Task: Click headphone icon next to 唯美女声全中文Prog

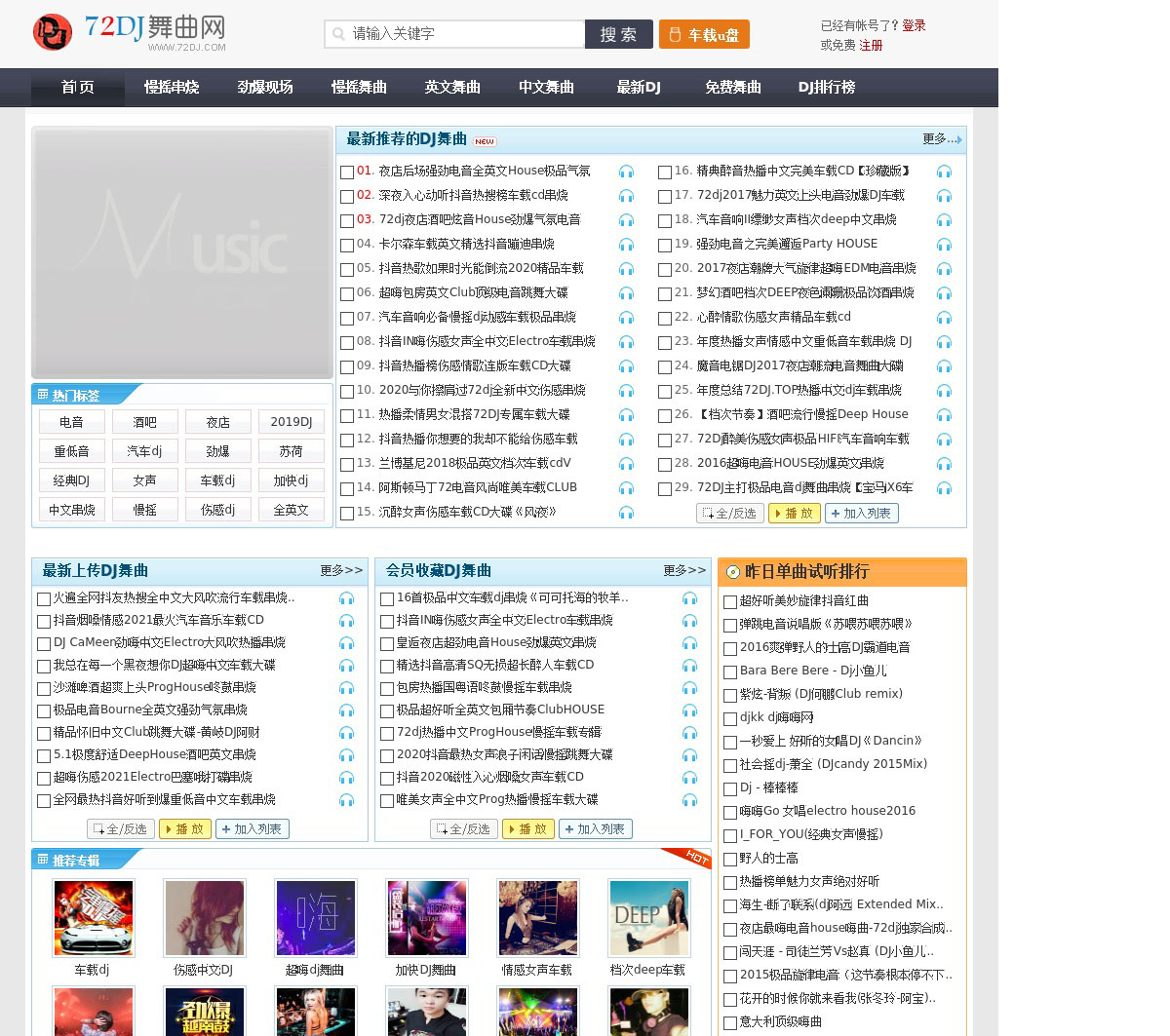Action: (x=689, y=800)
